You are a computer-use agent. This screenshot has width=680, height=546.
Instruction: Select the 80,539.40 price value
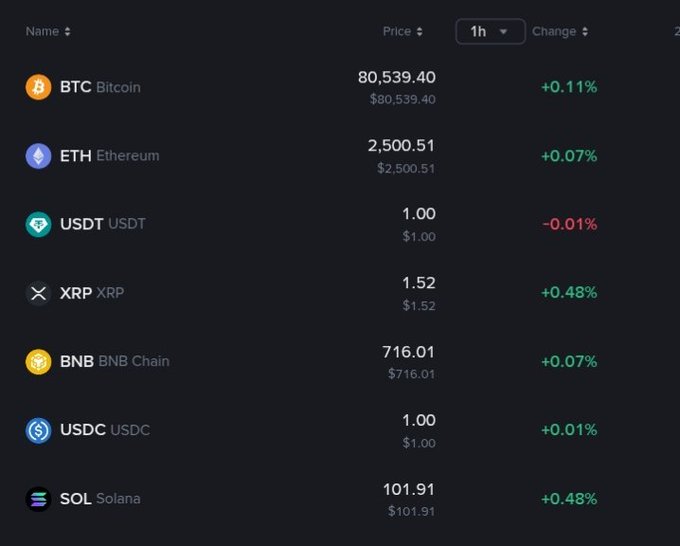pos(397,77)
